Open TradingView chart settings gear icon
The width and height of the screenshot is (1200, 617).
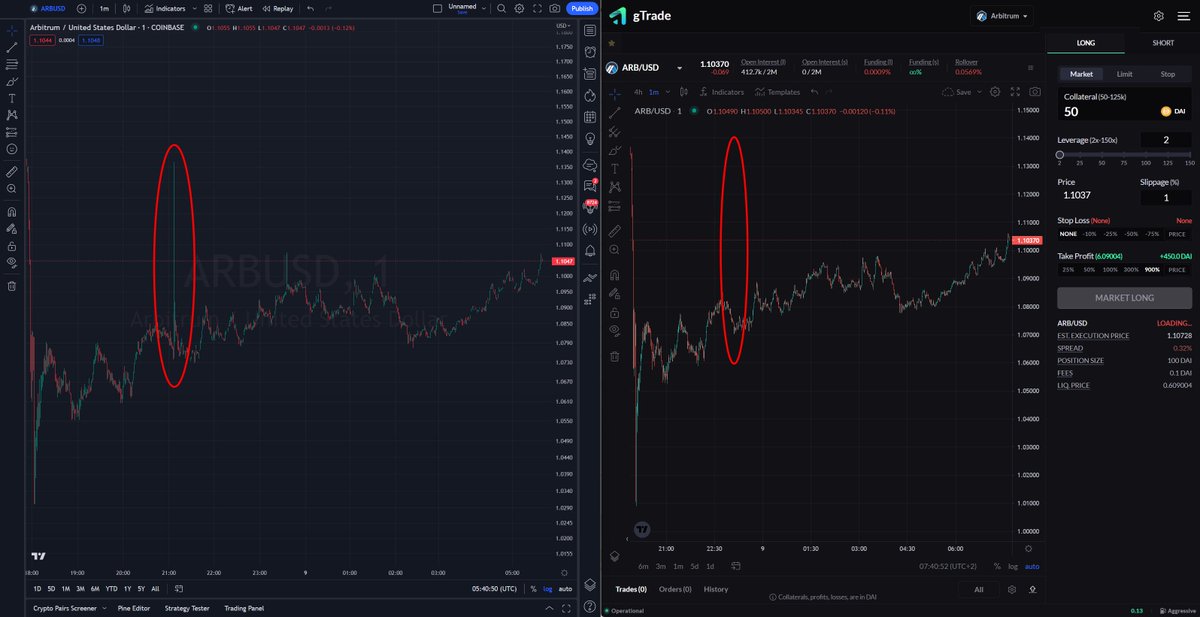pyautogui.click(x=519, y=8)
